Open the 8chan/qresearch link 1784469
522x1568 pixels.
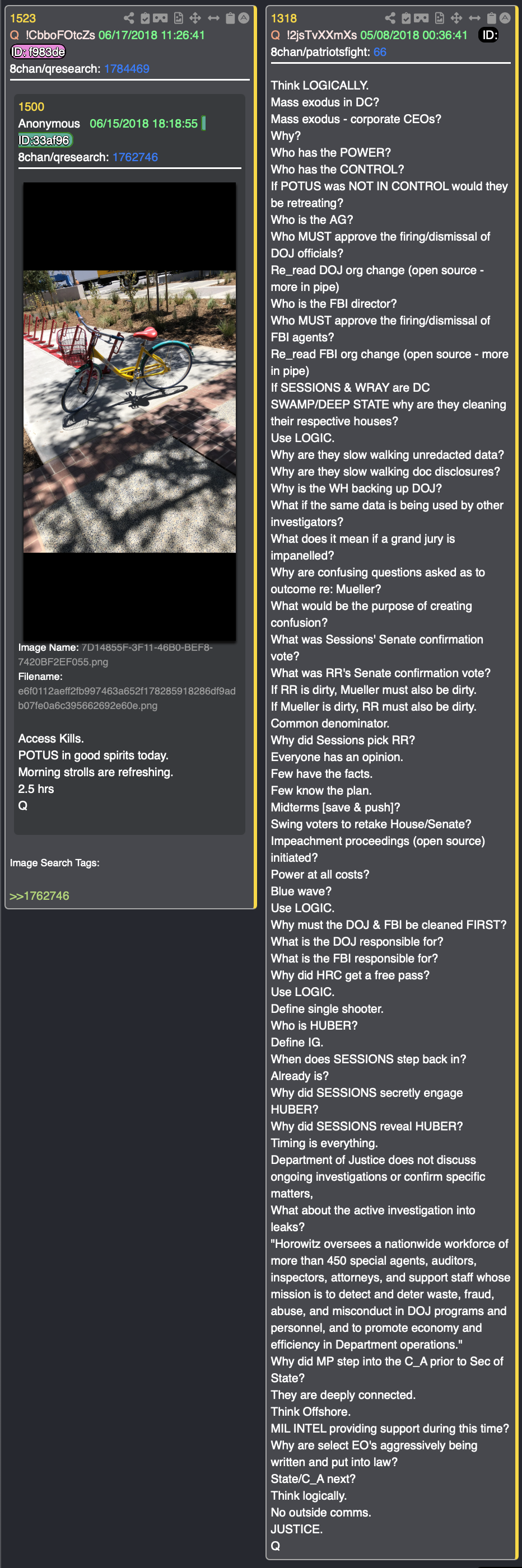[x=127, y=69]
